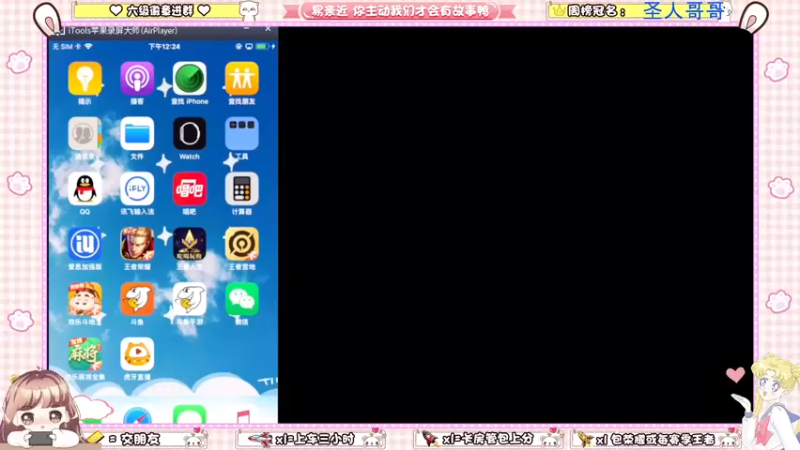The height and width of the screenshot is (450, 800).
Task: Open the 虎牙直播 Huya live app
Action: pos(137,354)
